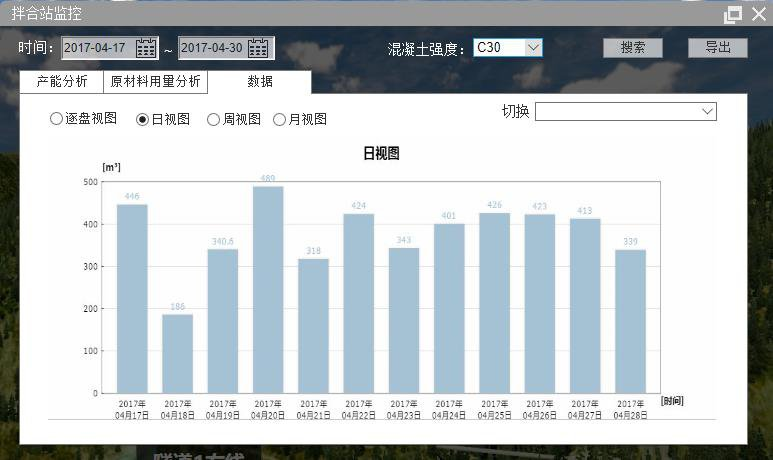Open the start date calendar picker
Screen dimensions: 773x460
(x=146, y=48)
